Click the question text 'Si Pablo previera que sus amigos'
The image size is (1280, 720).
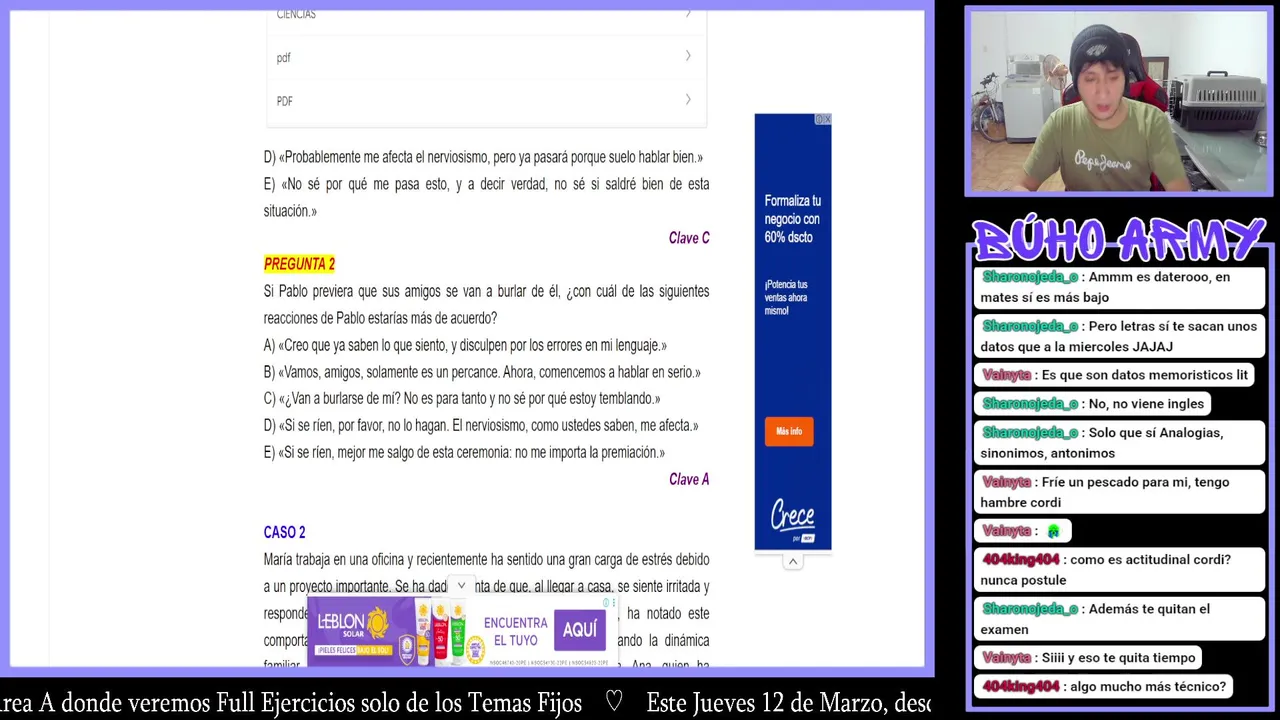[x=486, y=304]
